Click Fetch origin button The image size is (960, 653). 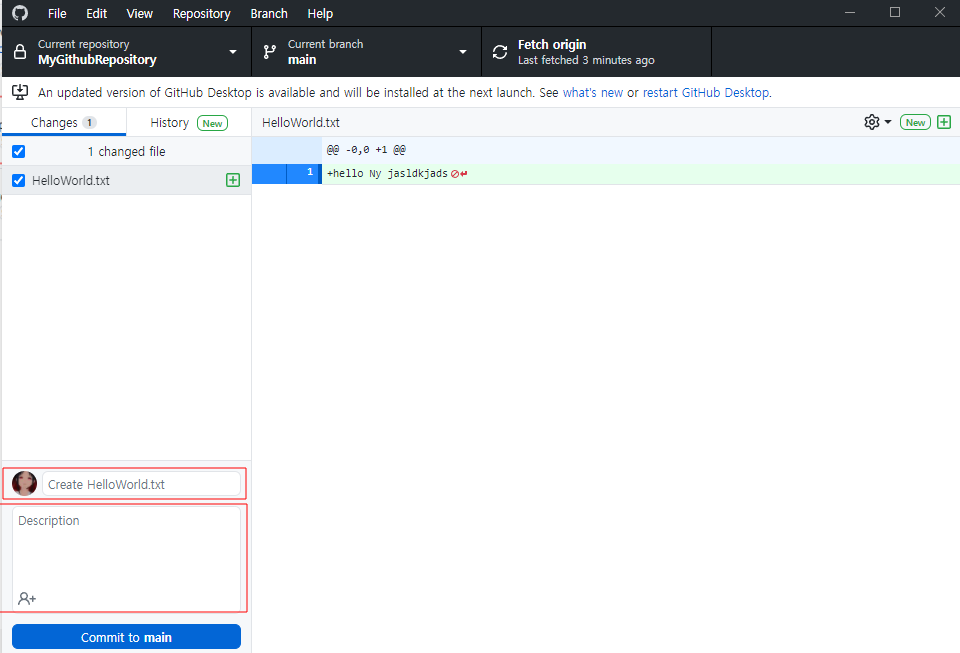pos(596,52)
